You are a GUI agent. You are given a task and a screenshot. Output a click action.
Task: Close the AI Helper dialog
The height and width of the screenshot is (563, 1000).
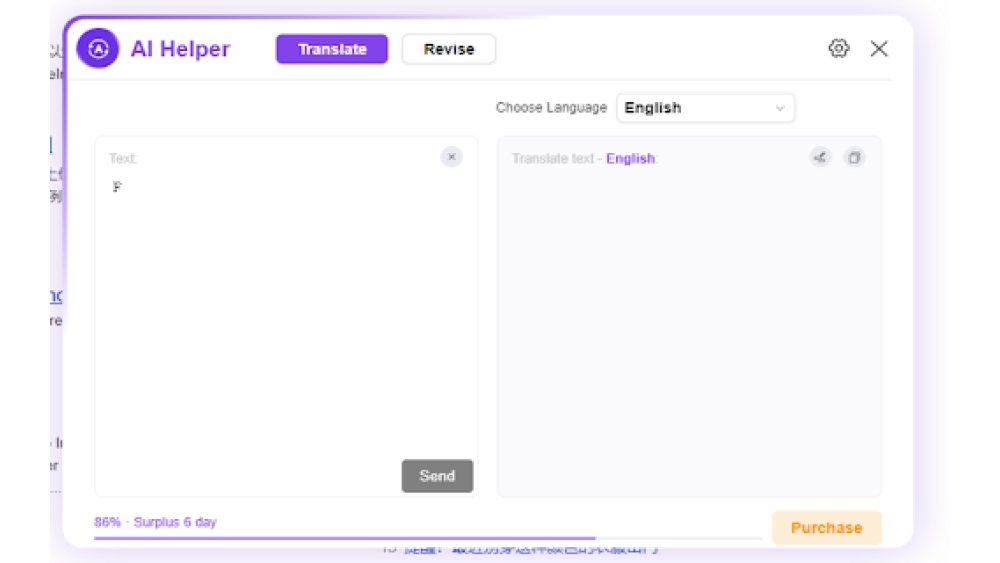click(x=879, y=48)
